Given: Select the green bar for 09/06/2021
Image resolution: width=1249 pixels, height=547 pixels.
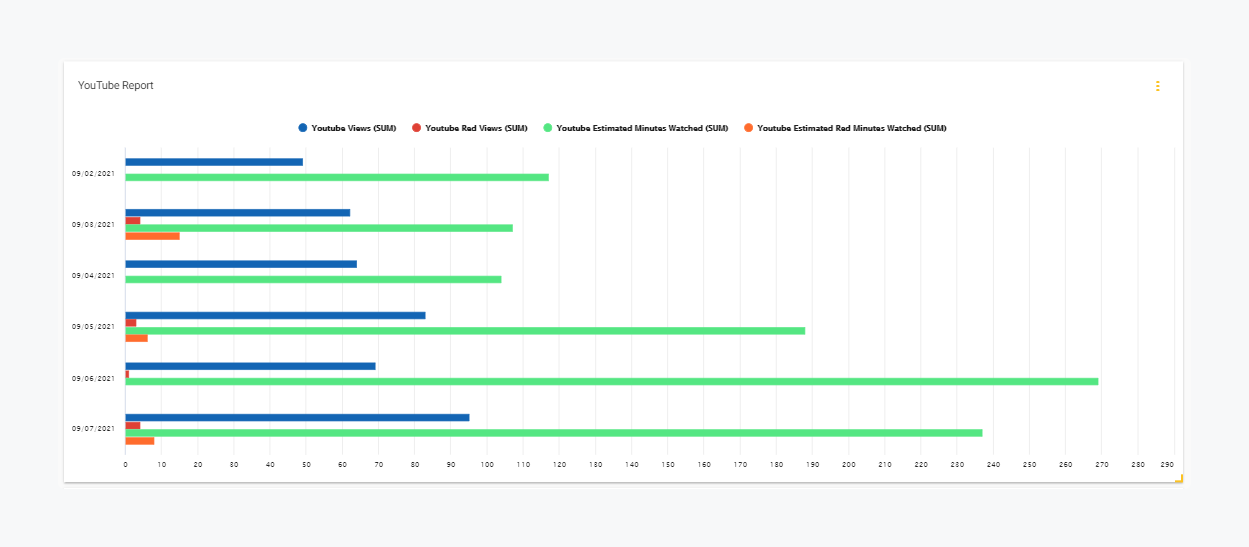Looking at the screenshot, I should (x=611, y=381).
